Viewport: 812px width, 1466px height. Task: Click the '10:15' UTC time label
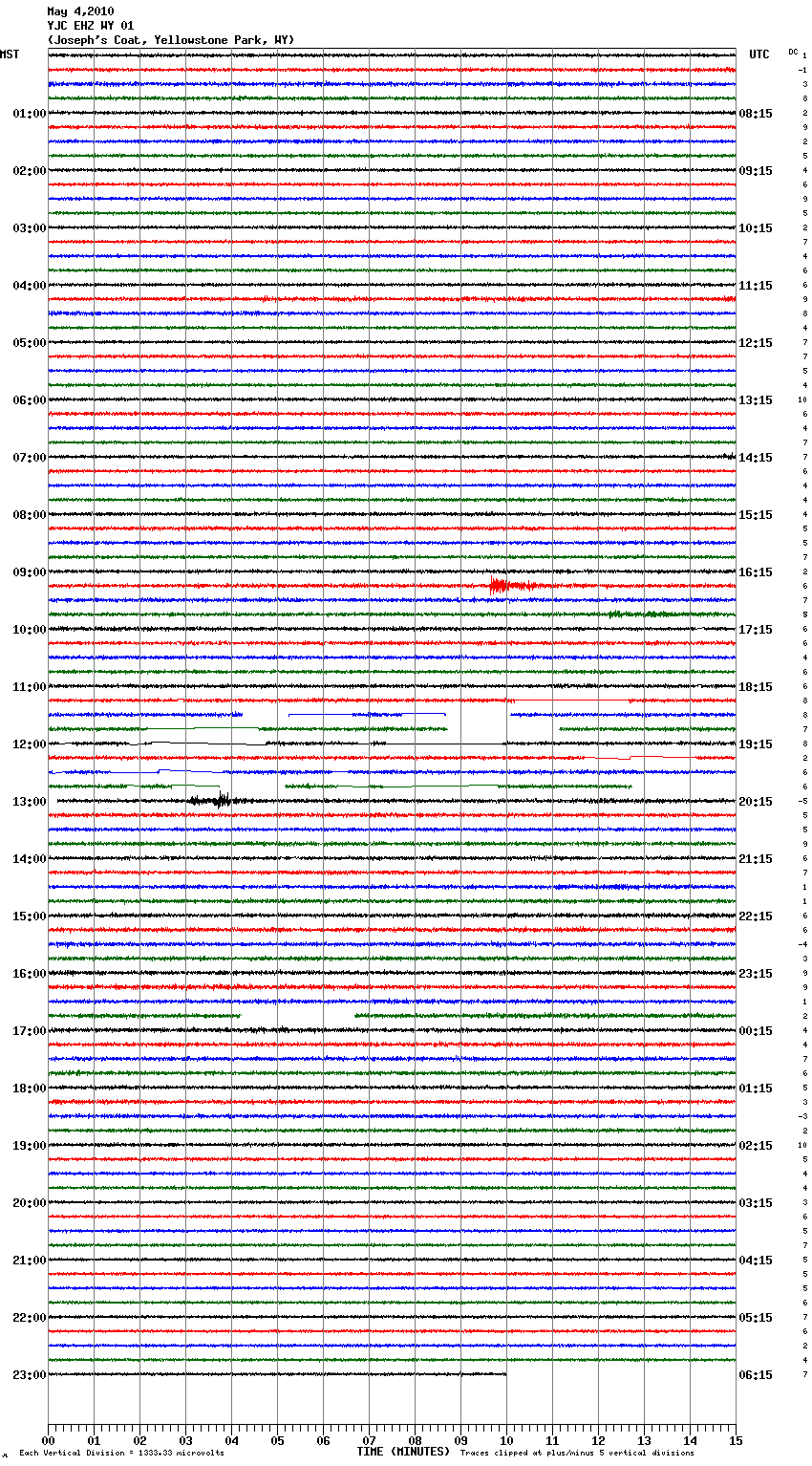click(756, 228)
